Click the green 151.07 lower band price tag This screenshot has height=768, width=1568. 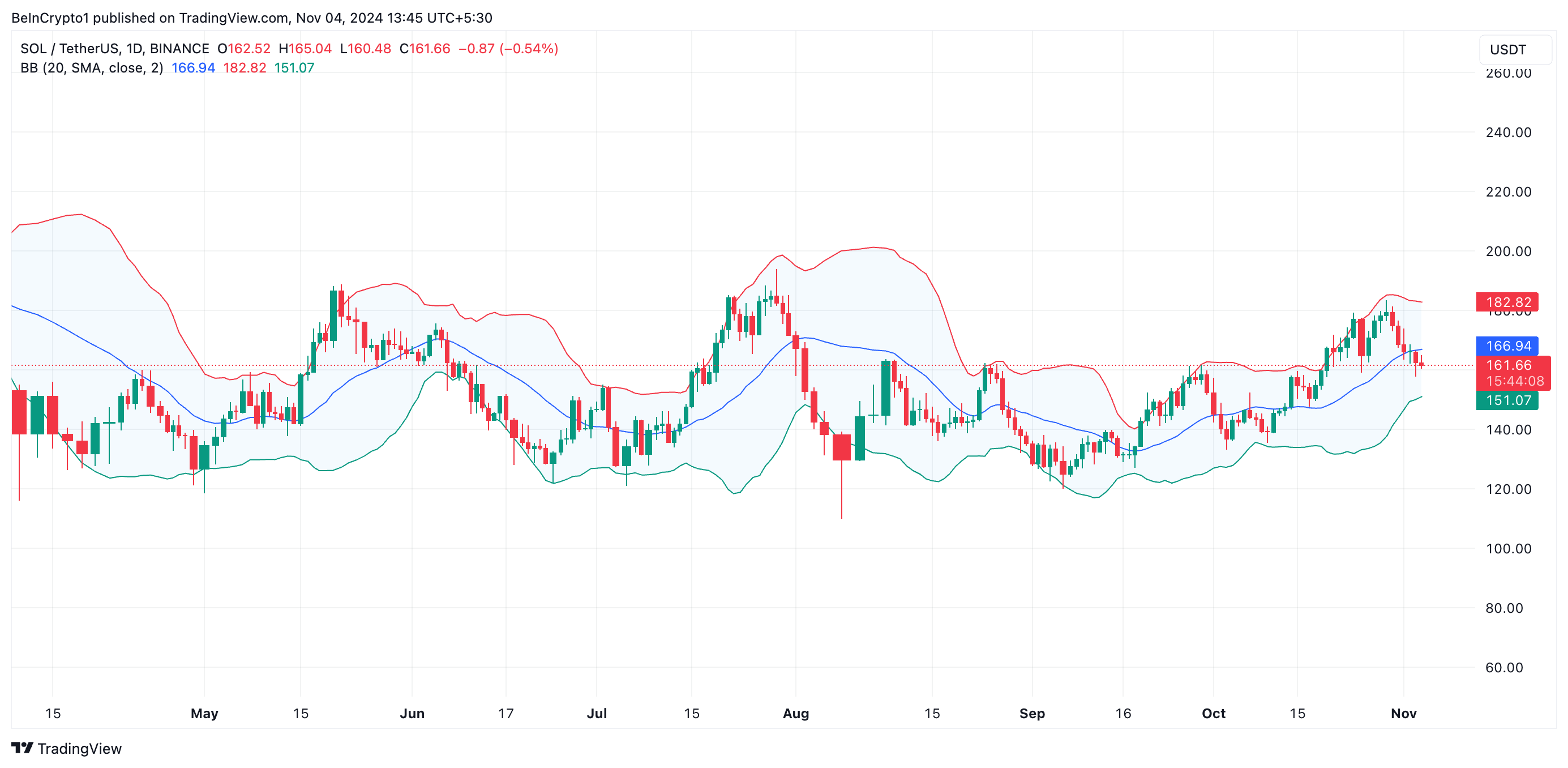tap(1507, 400)
